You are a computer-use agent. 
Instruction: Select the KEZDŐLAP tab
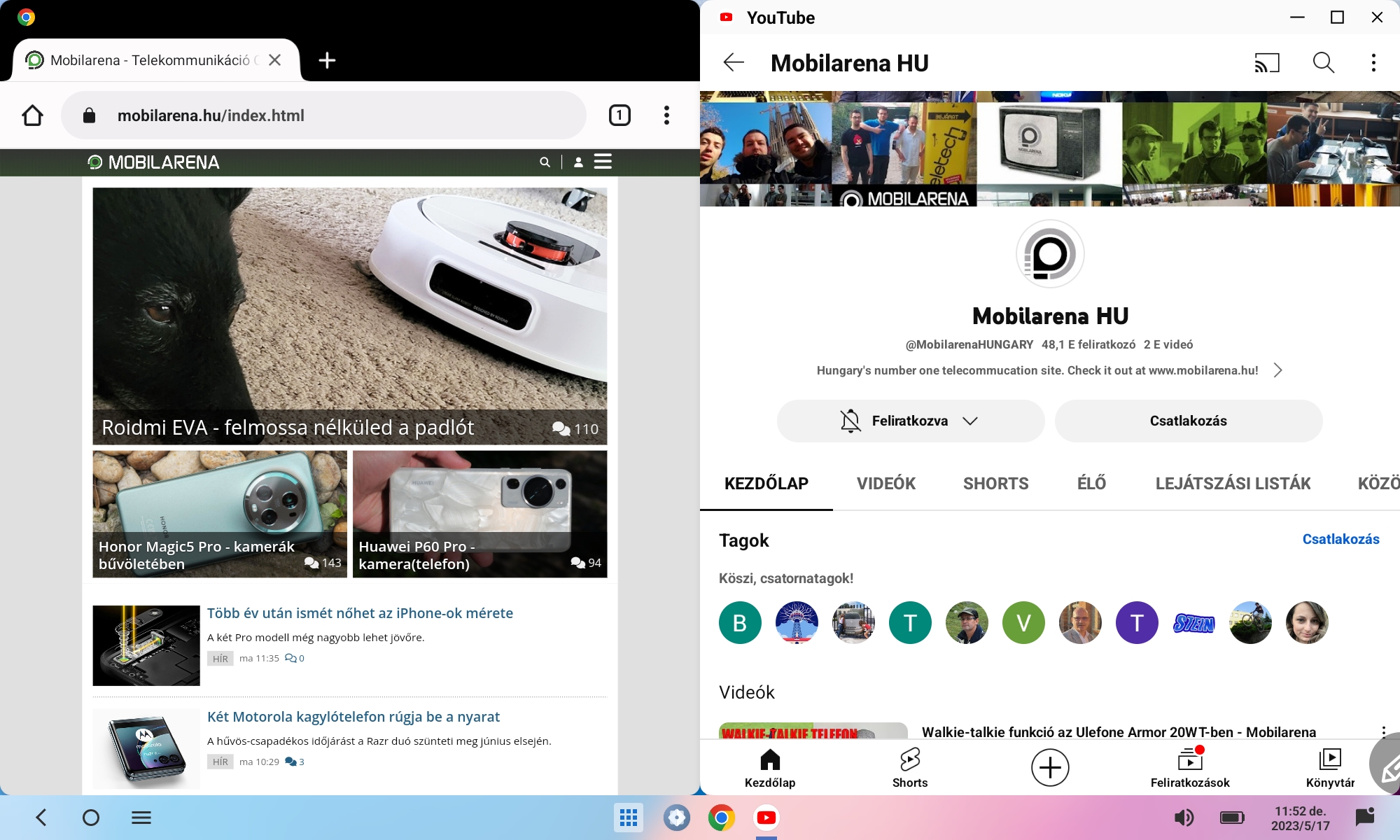[766, 484]
